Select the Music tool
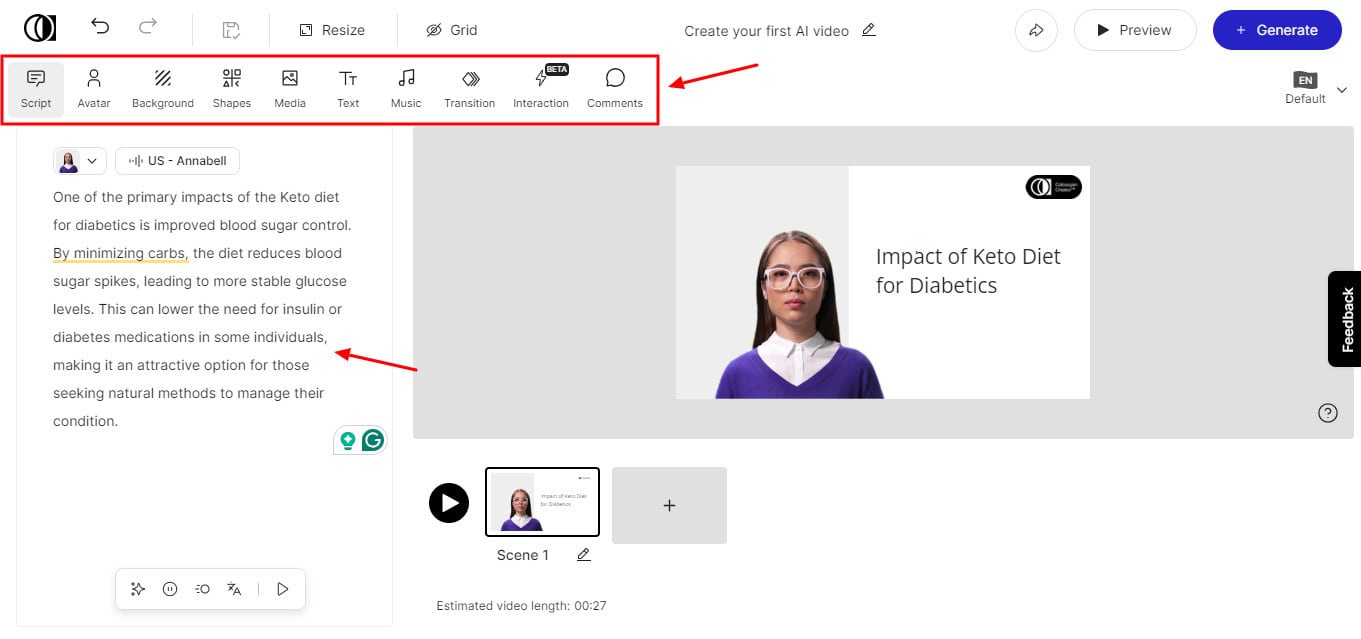 [x=406, y=88]
